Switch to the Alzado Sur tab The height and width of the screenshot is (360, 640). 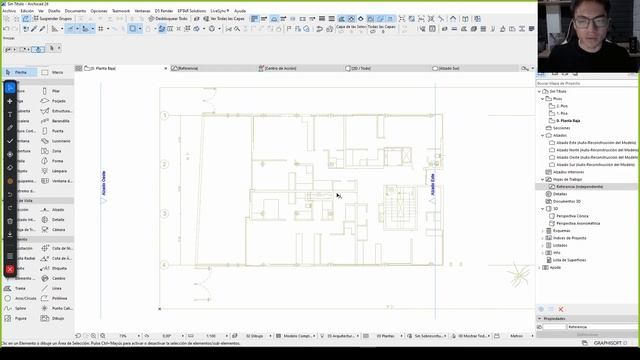474,69
